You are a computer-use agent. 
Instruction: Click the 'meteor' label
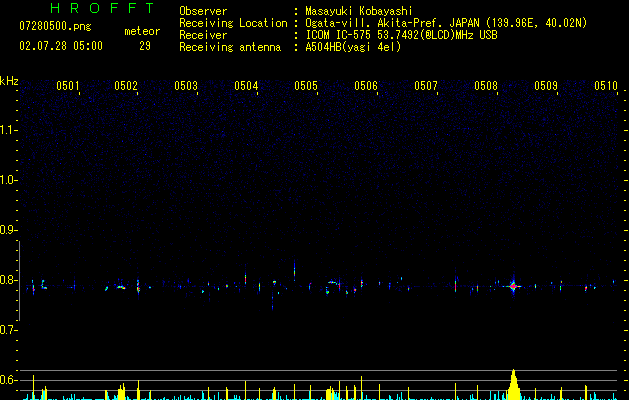point(142,31)
